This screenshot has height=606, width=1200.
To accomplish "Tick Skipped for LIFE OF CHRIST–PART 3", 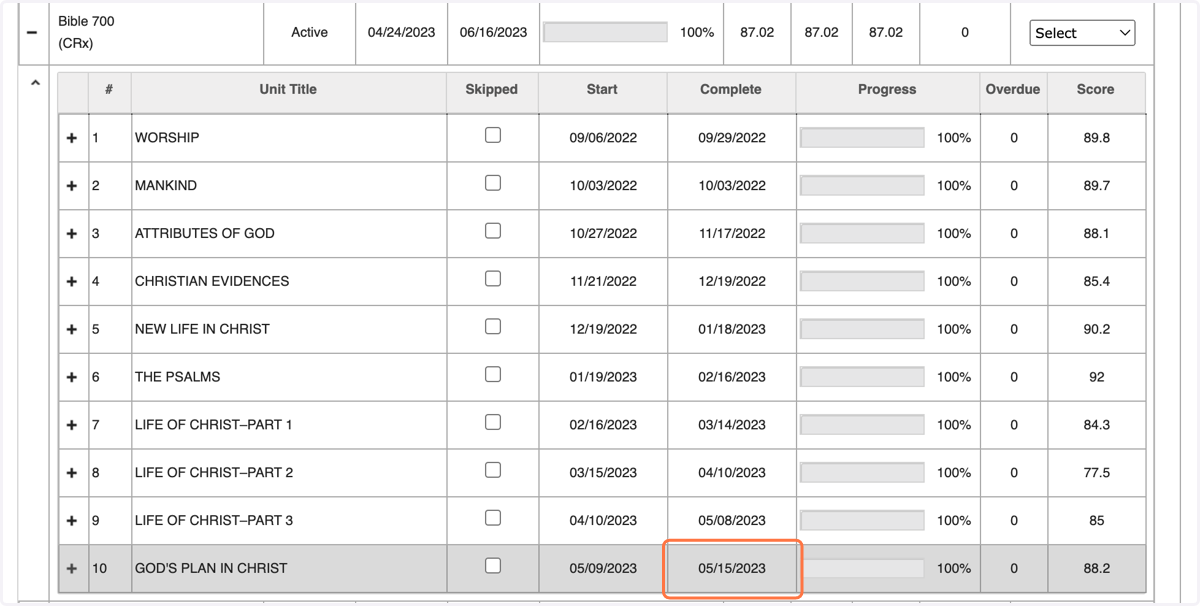I will tap(493, 518).
